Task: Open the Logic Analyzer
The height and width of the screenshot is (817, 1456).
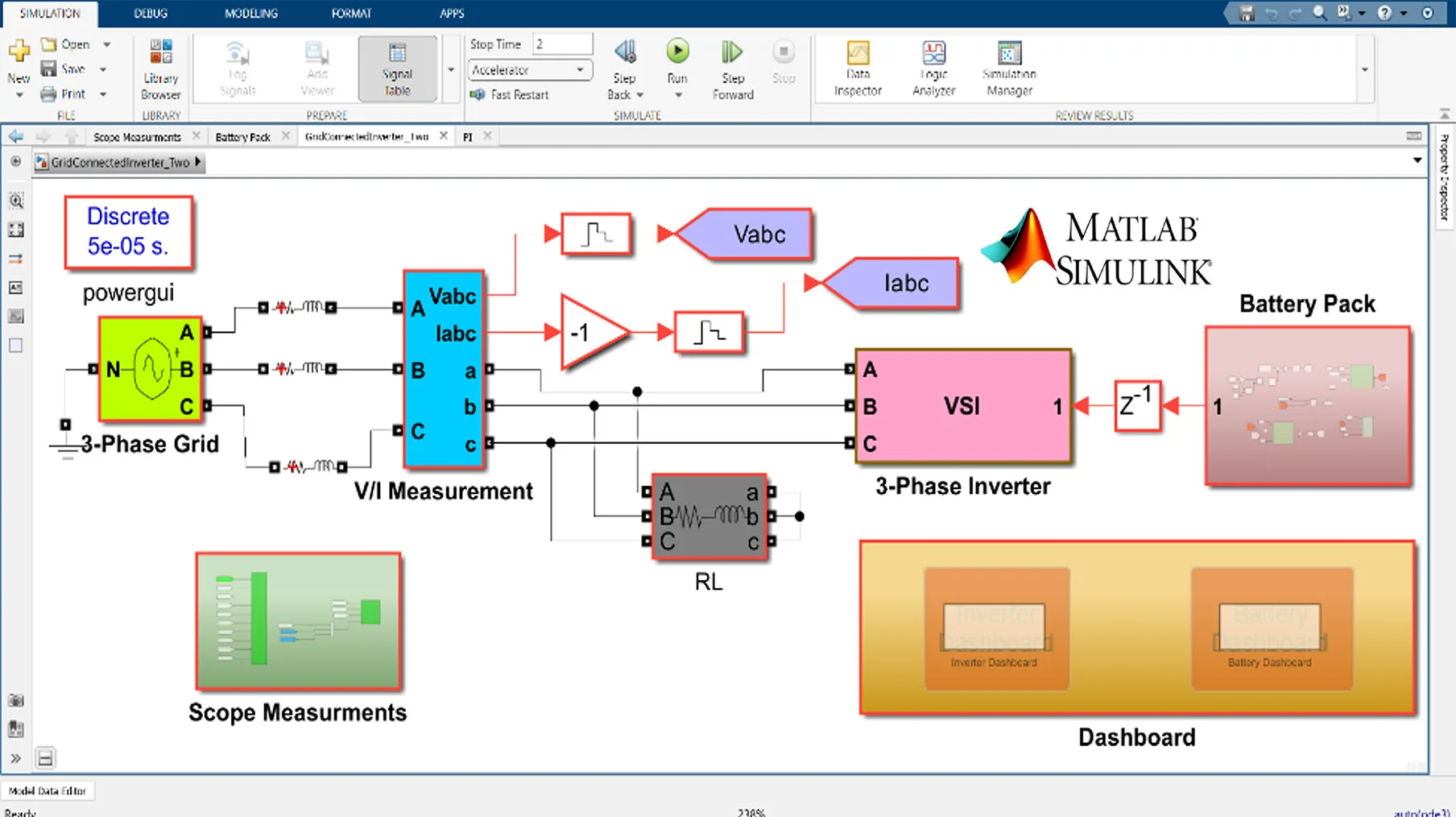Action: (x=933, y=69)
